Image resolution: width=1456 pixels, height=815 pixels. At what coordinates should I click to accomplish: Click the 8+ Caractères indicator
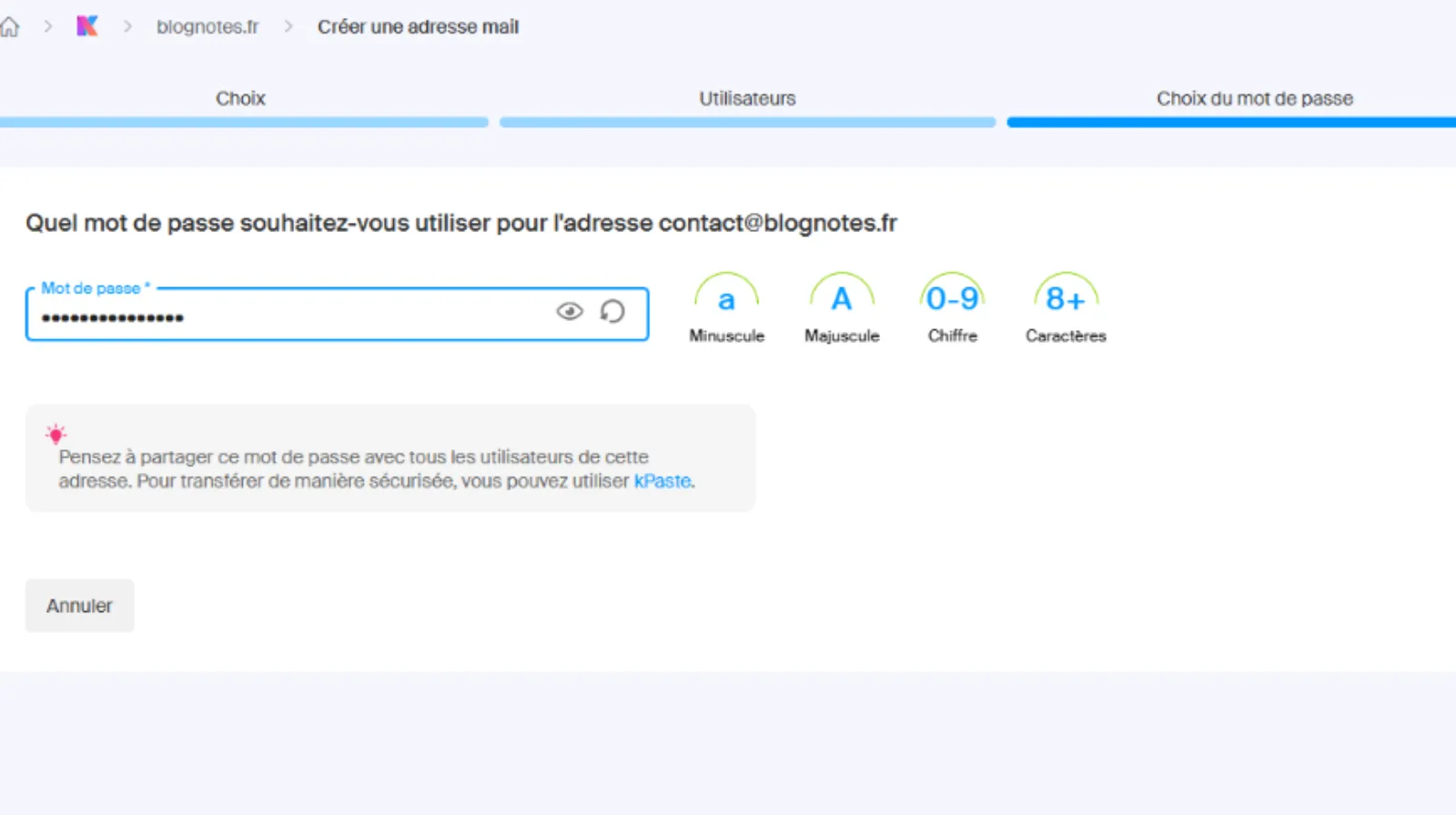click(x=1066, y=300)
